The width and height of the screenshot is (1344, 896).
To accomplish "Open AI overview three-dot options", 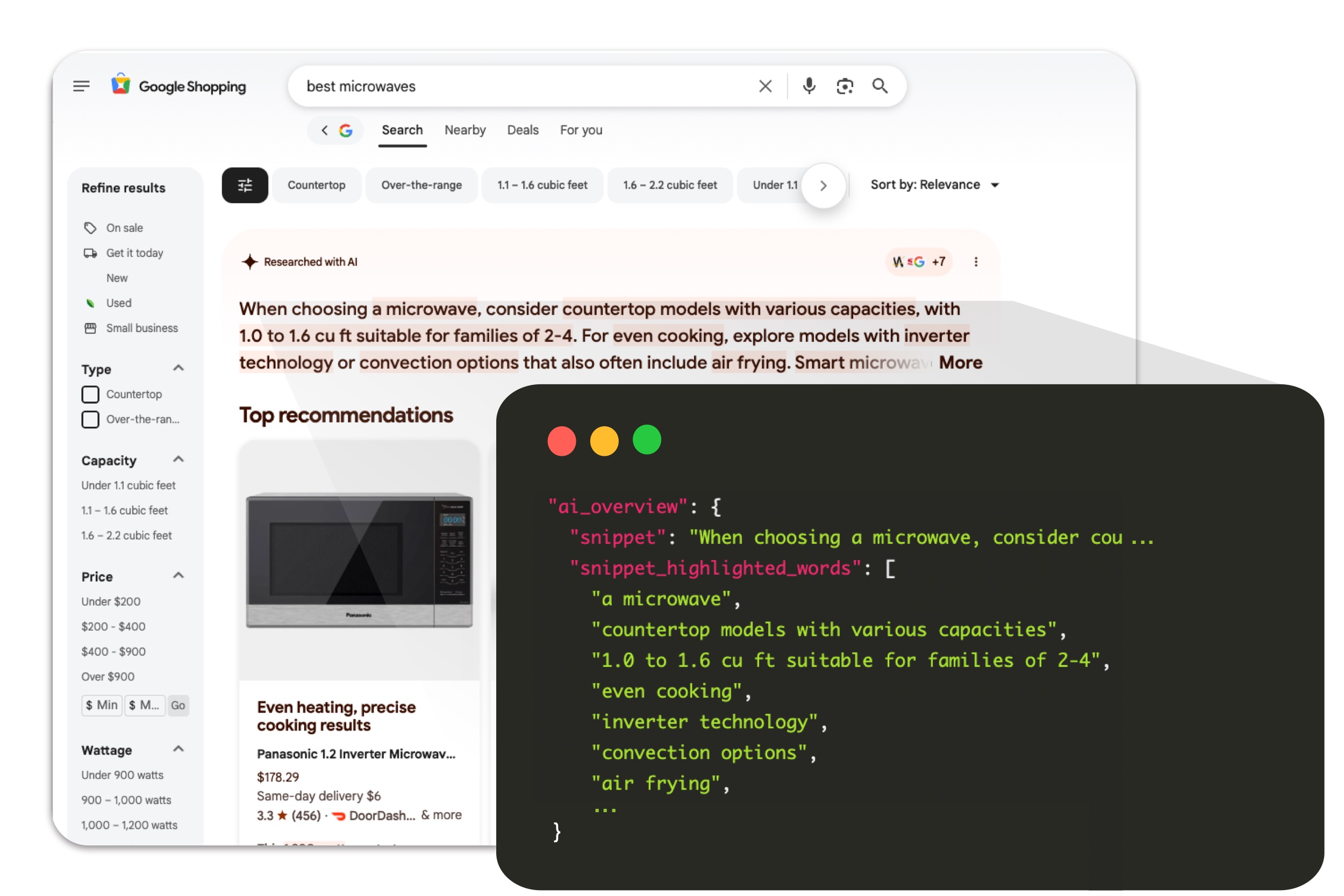I will pos(976,262).
